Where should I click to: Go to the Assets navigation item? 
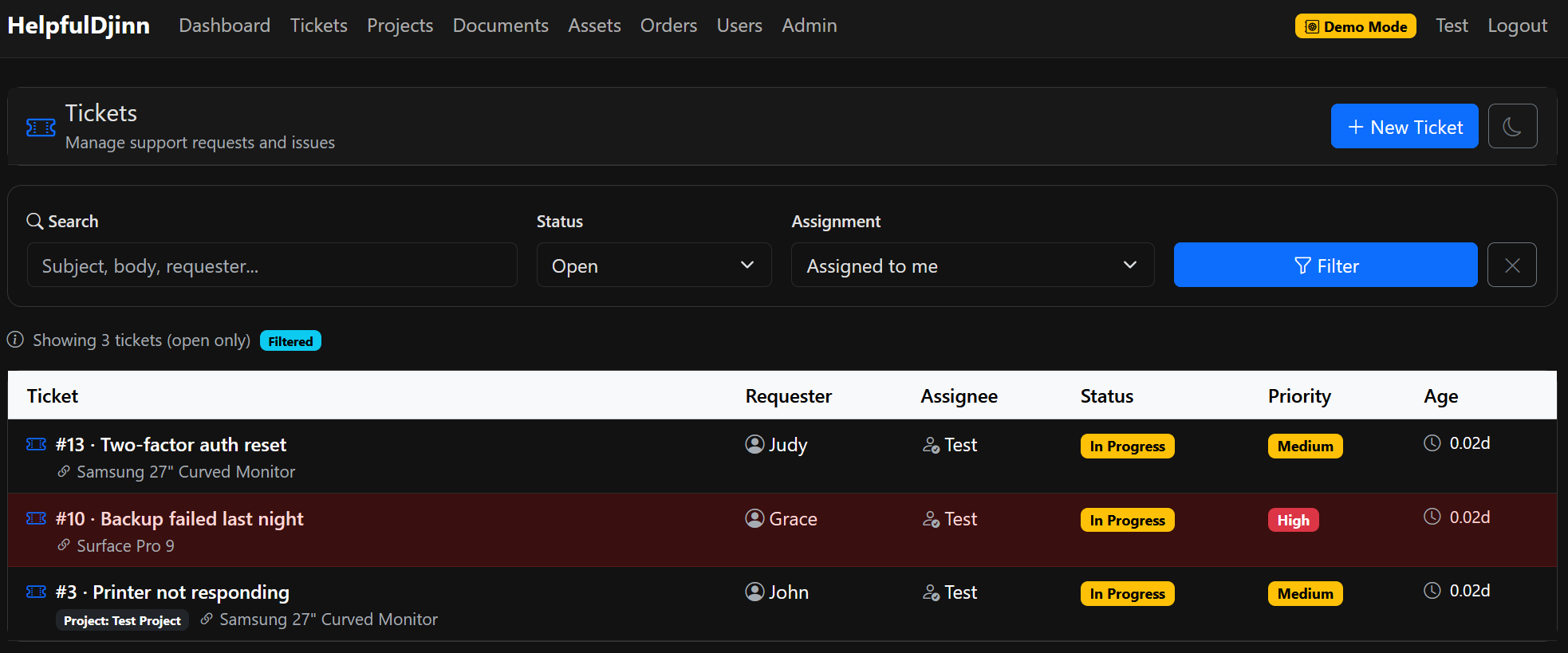tap(594, 26)
